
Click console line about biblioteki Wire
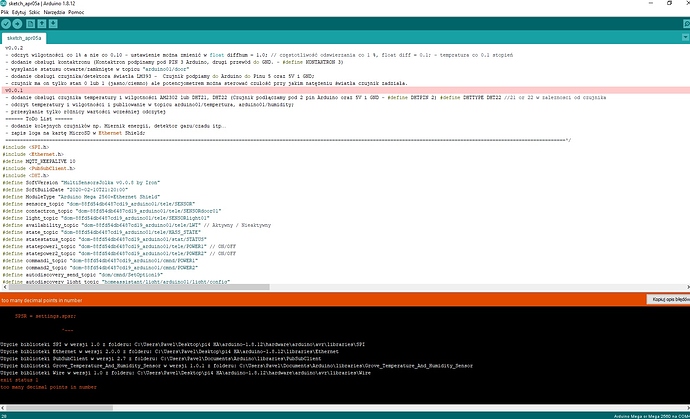pos(186,373)
